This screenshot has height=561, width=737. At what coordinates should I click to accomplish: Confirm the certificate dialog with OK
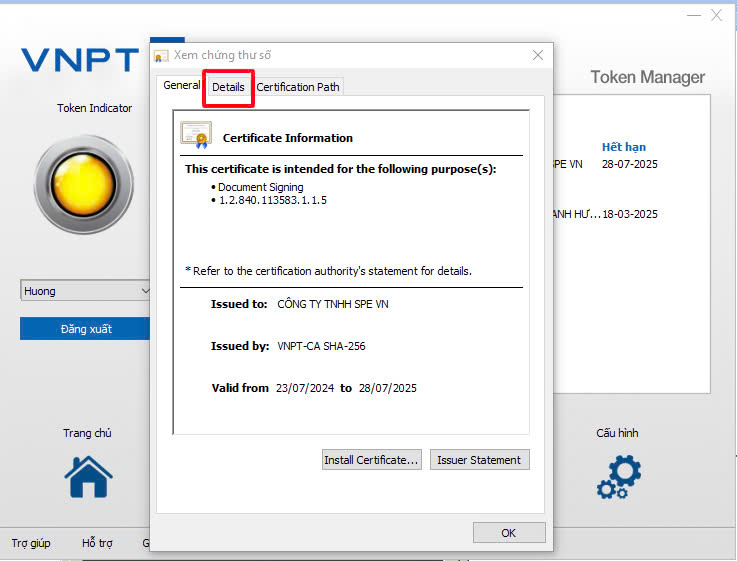509,533
